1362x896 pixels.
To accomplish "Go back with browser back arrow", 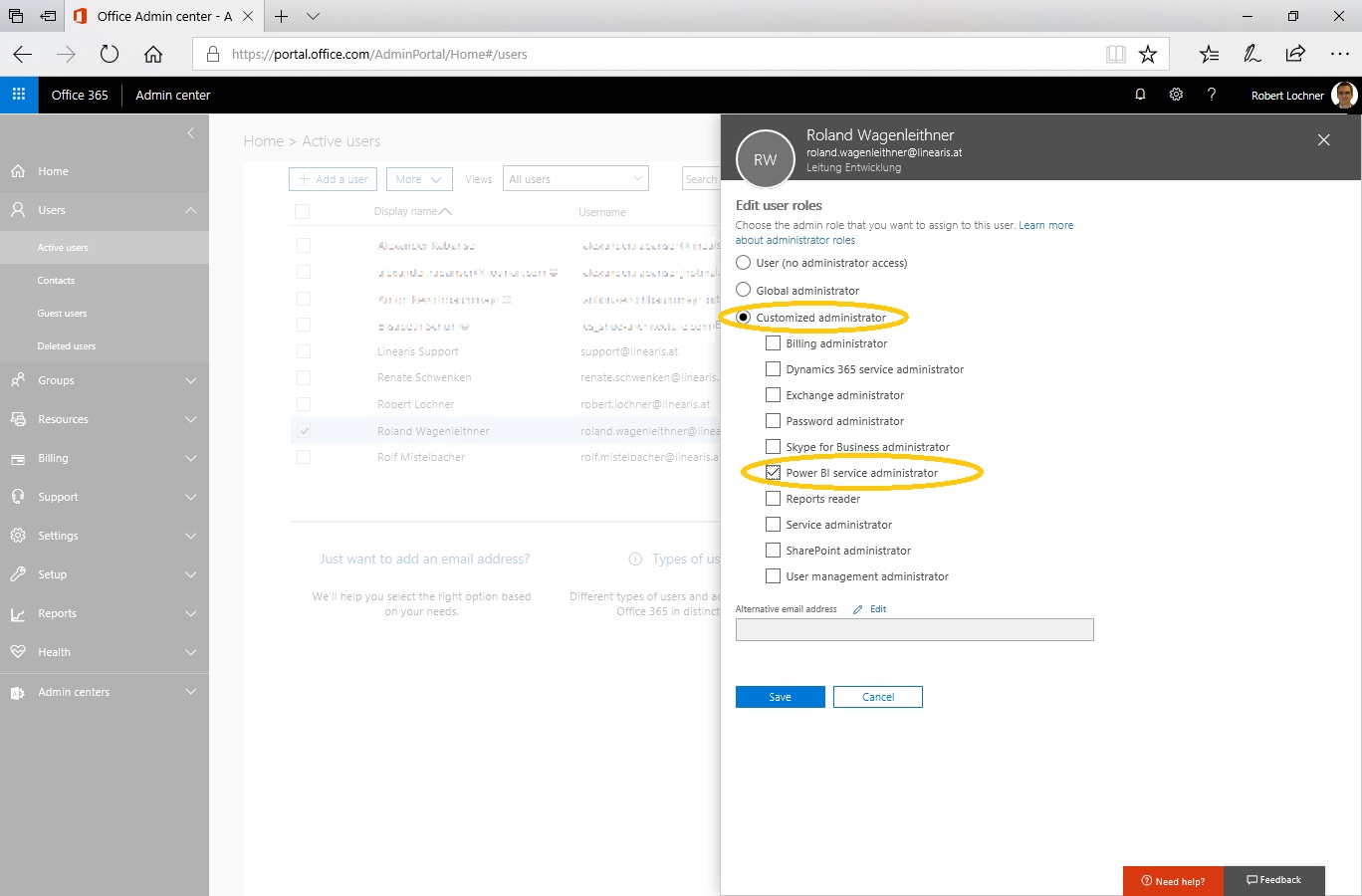I will coord(23,54).
